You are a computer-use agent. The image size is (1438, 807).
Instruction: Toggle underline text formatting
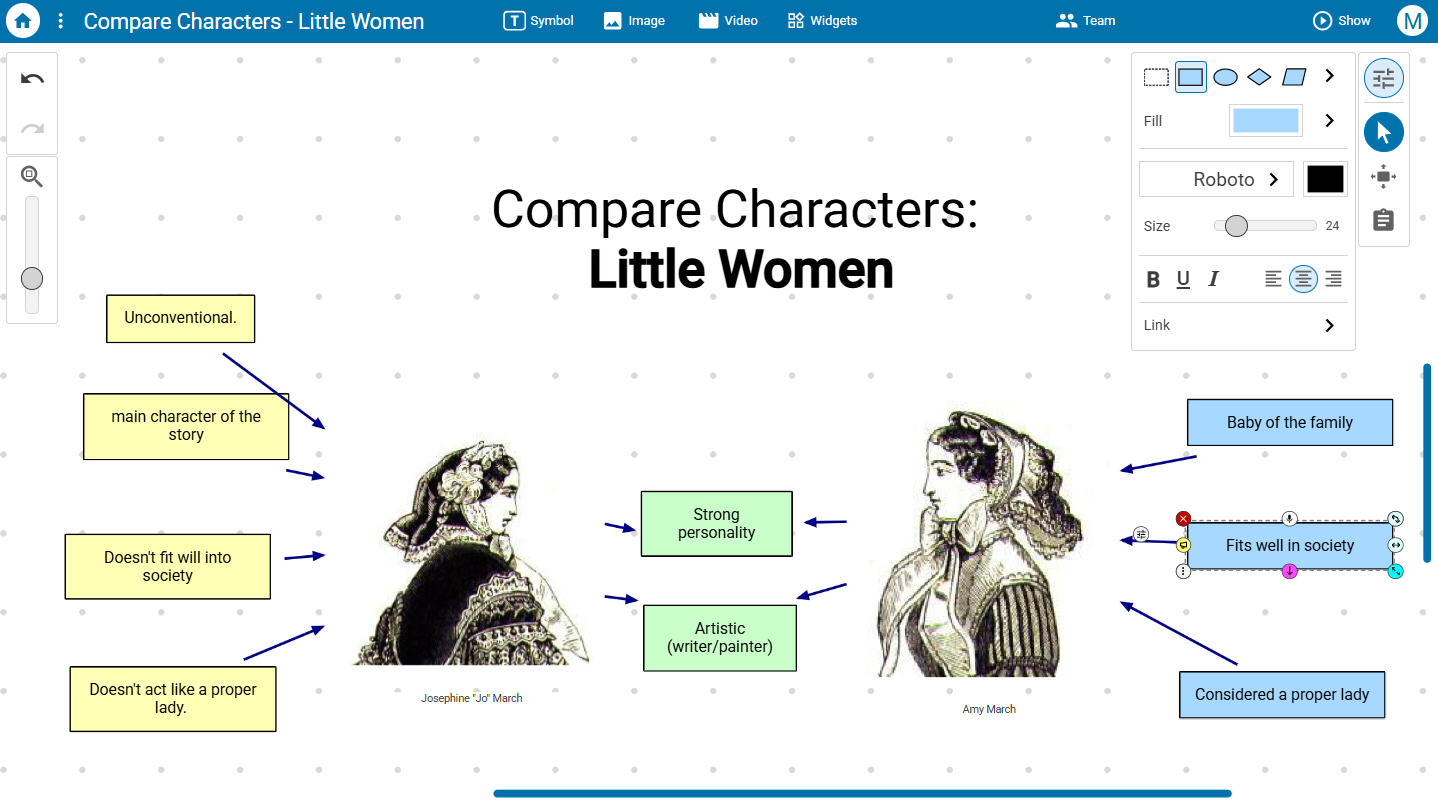[x=1183, y=280]
